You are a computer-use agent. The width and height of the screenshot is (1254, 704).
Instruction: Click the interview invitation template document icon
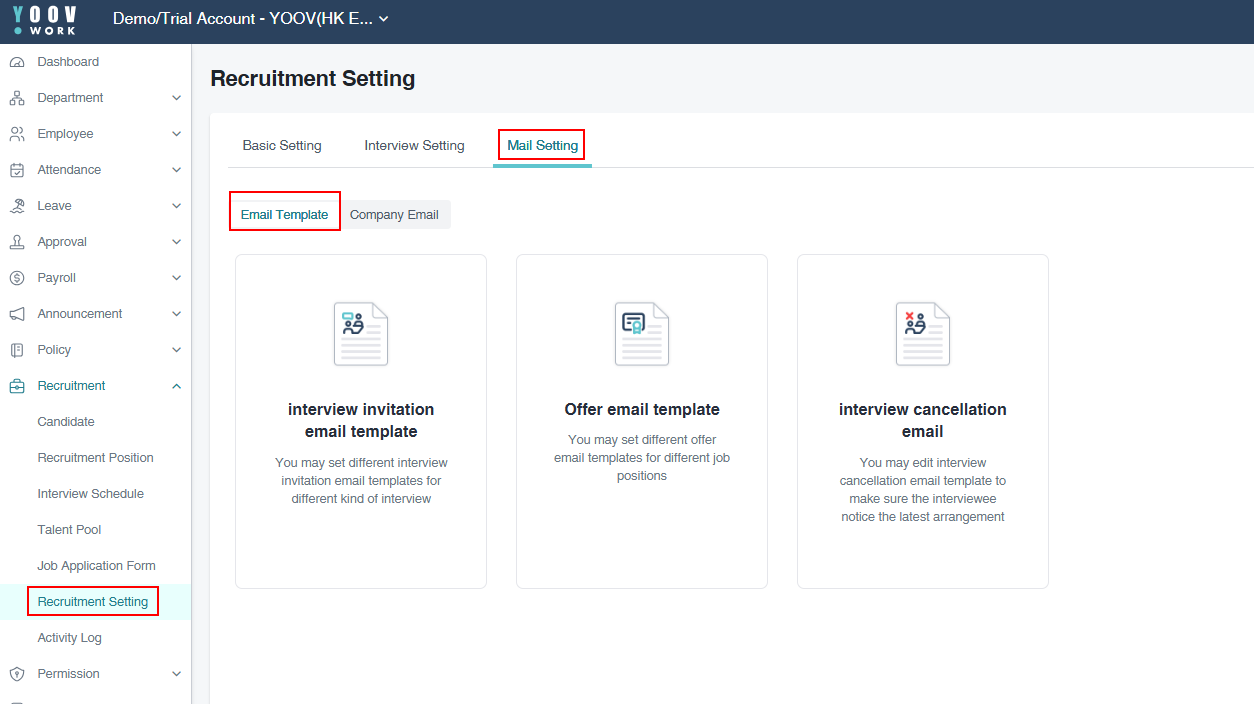point(360,334)
